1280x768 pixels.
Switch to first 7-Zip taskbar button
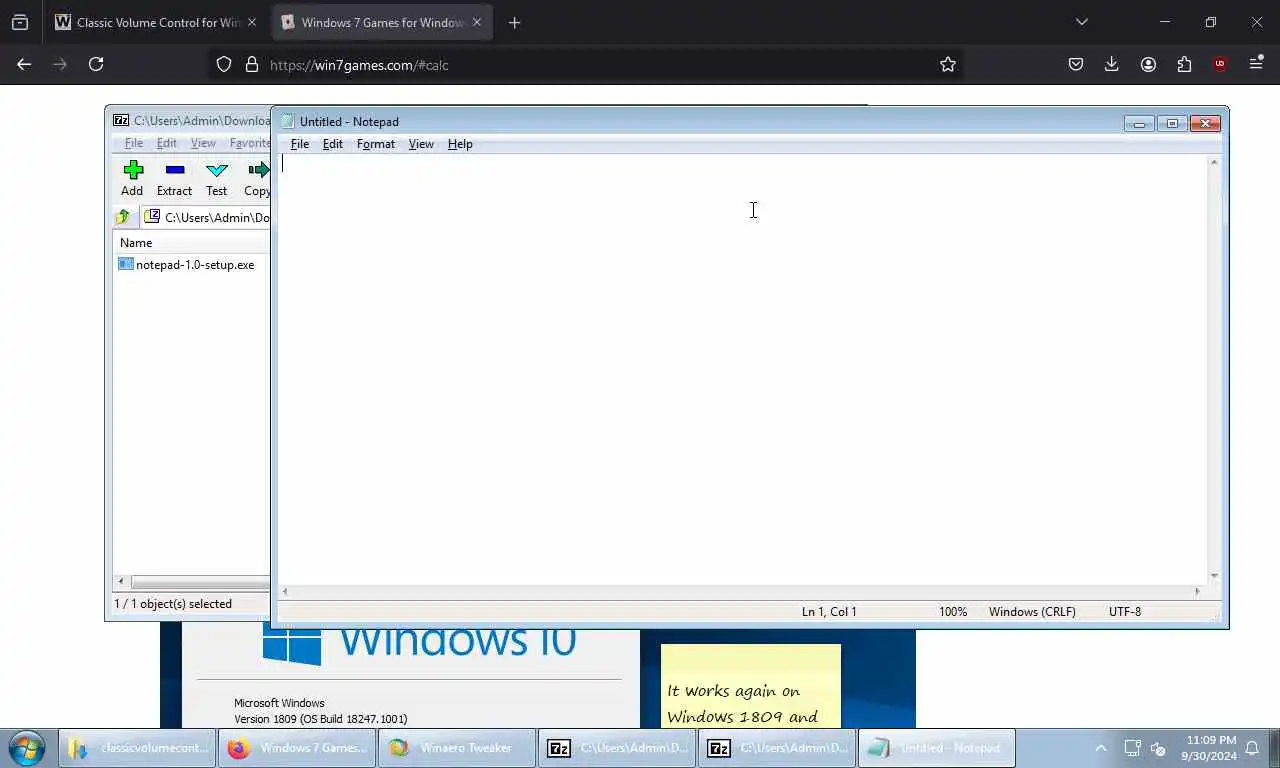point(617,748)
